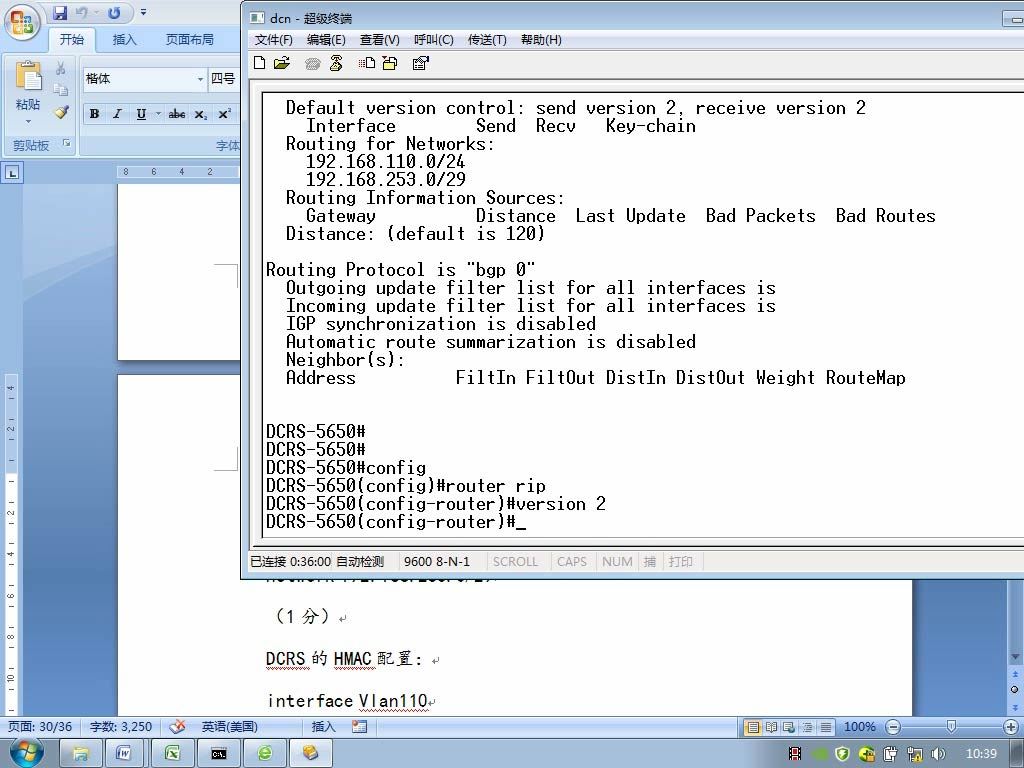
Task: Click the volume speaker tray icon
Action: tap(938, 754)
